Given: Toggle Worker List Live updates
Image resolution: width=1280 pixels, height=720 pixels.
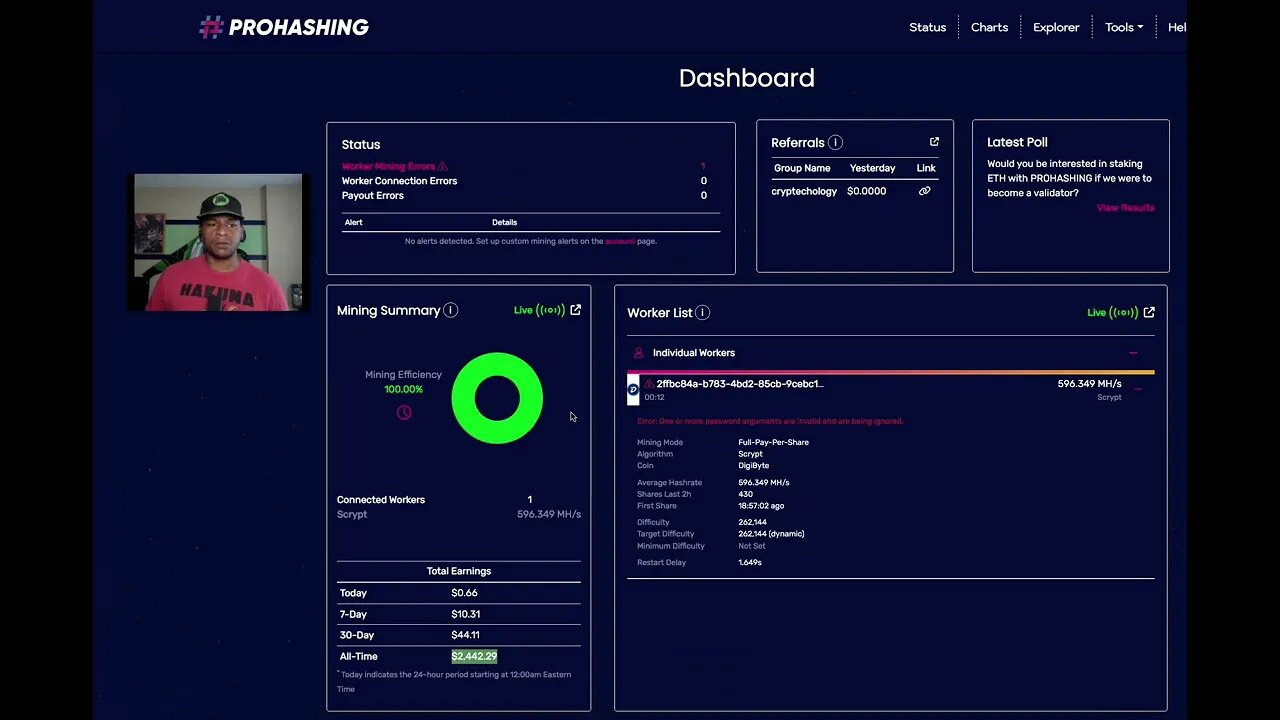Looking at the screenshot, I should pos(1113,312).
